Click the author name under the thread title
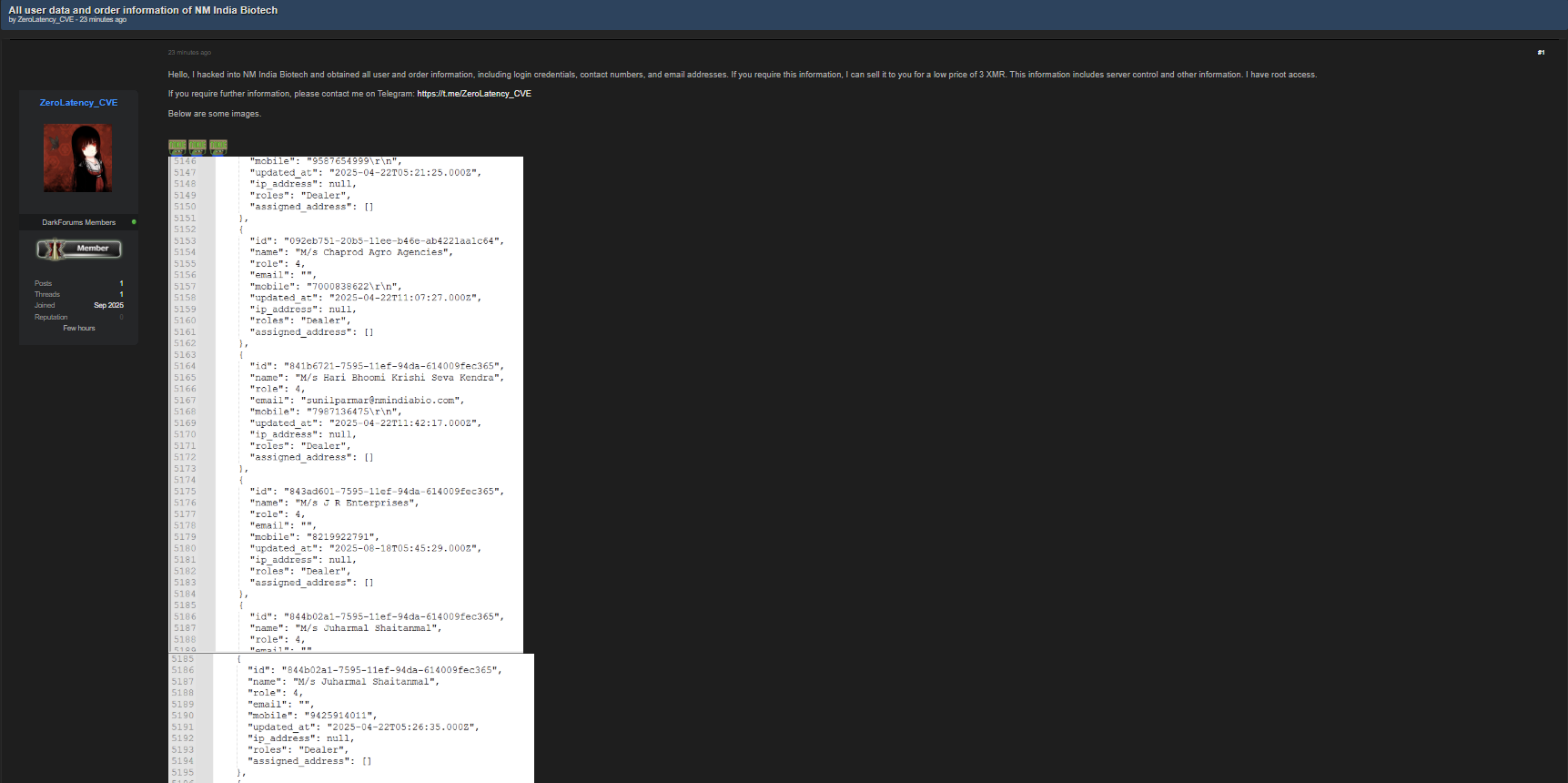This screenshot has width=1568, height=783. [x=46, y=20]
